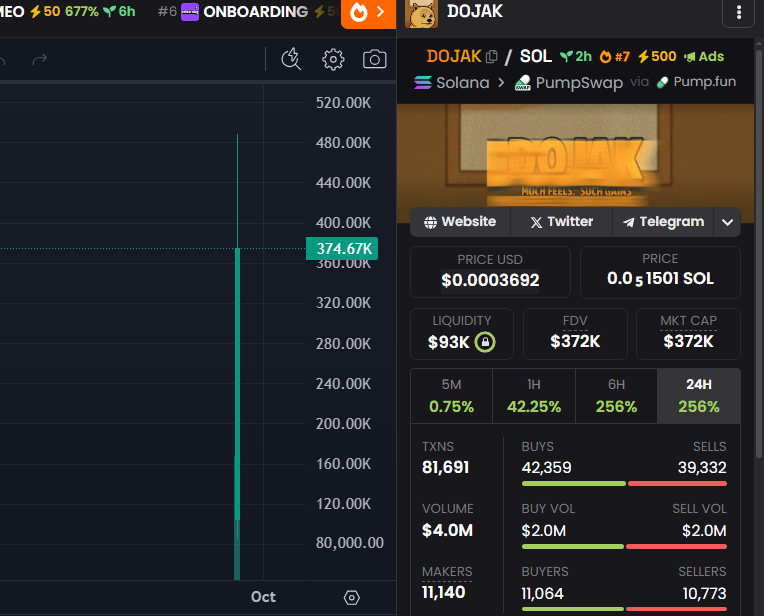Image resolution: width=764 pixels, height=616 pixels.
Task: Click the buys versus sells ratio bar
Action: click(x=624, y=483)
